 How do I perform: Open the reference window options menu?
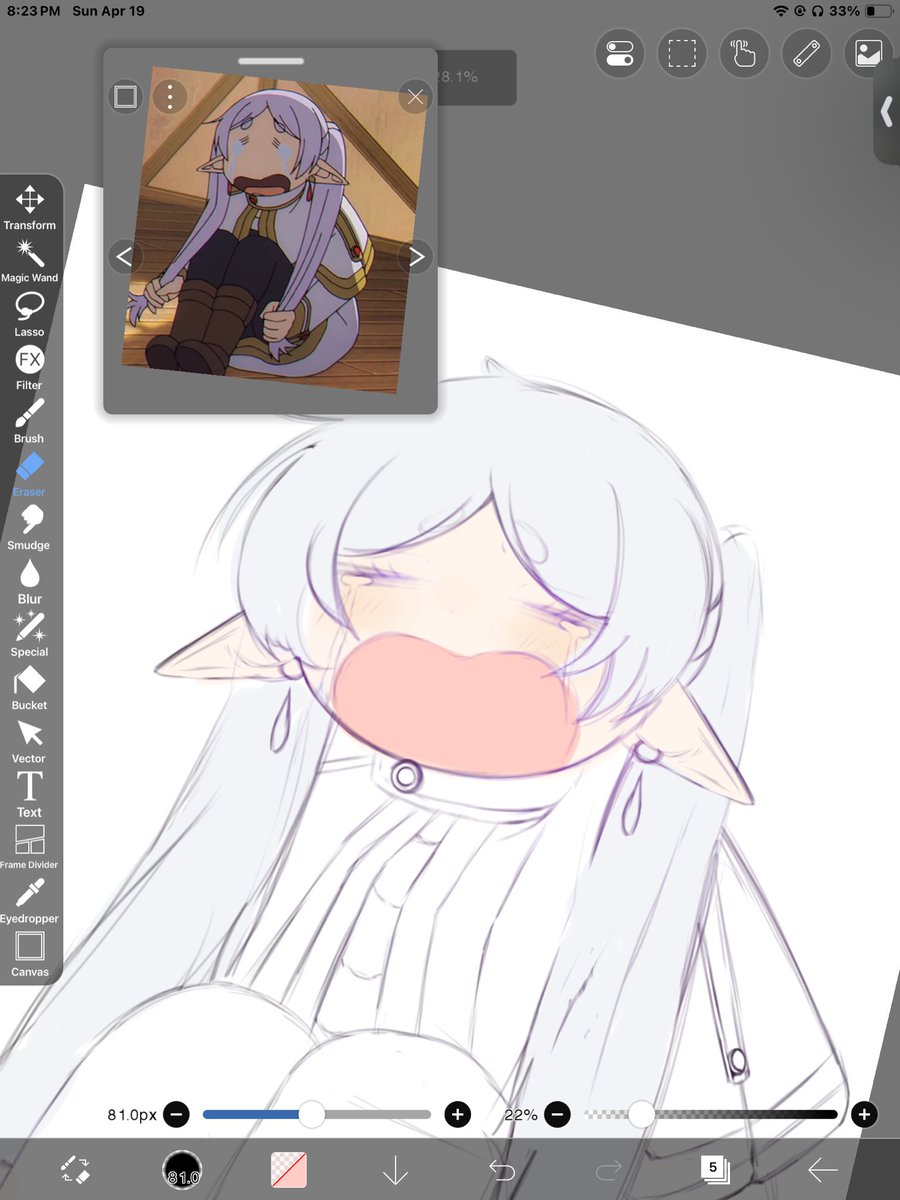[x=171, y=97]
